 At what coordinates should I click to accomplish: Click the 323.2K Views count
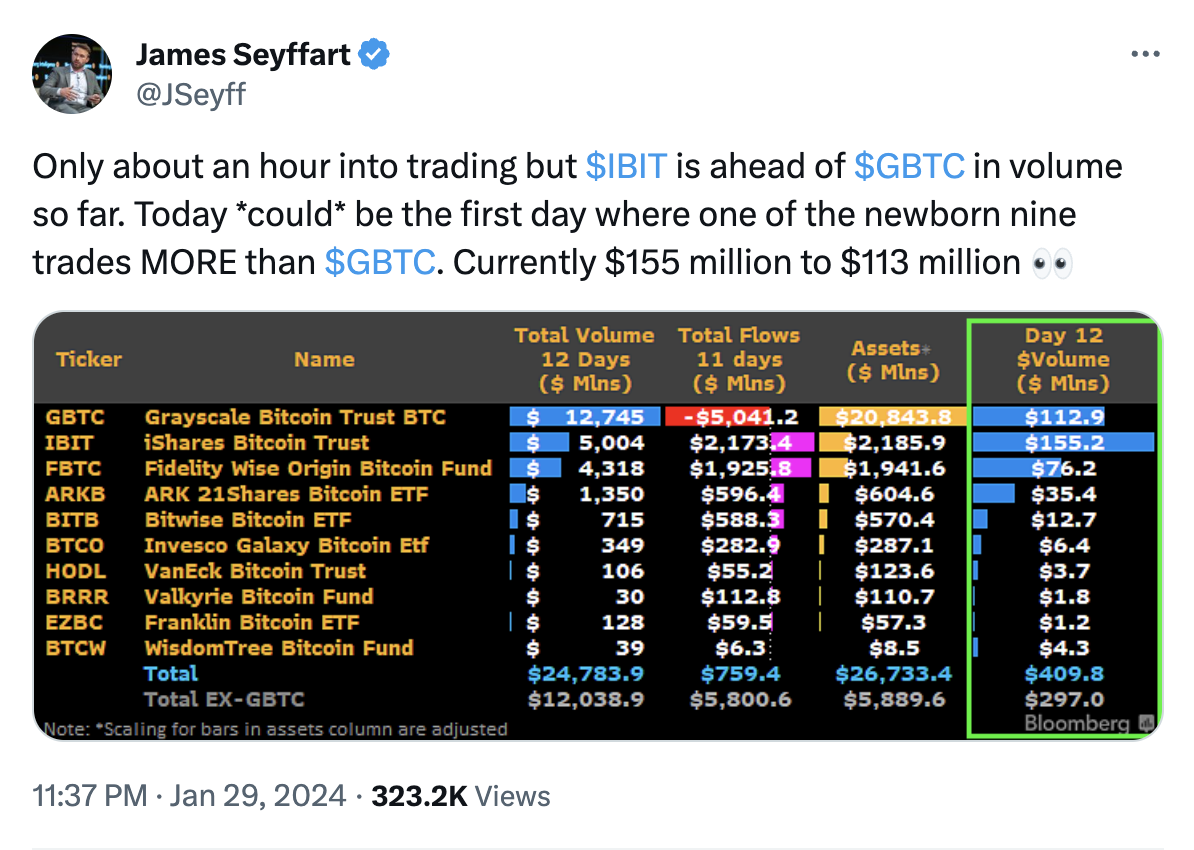tap(460, 796)
